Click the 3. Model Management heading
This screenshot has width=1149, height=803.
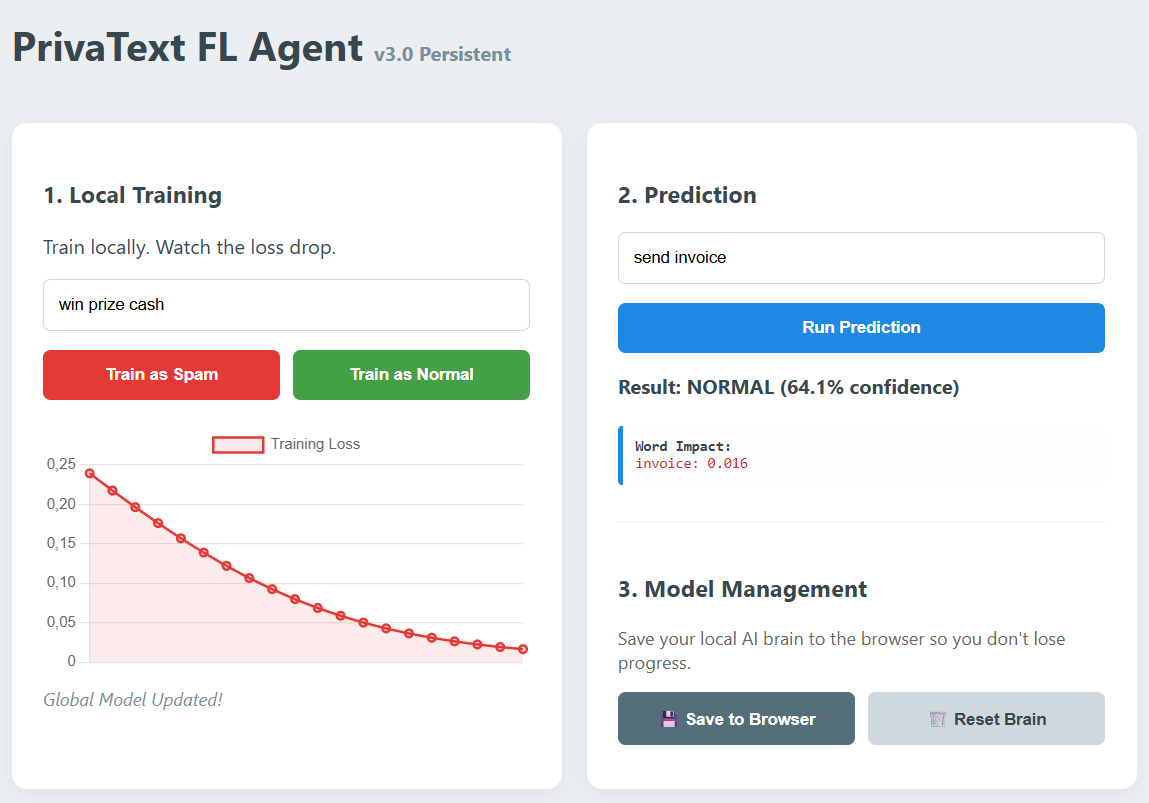point(742,590)
